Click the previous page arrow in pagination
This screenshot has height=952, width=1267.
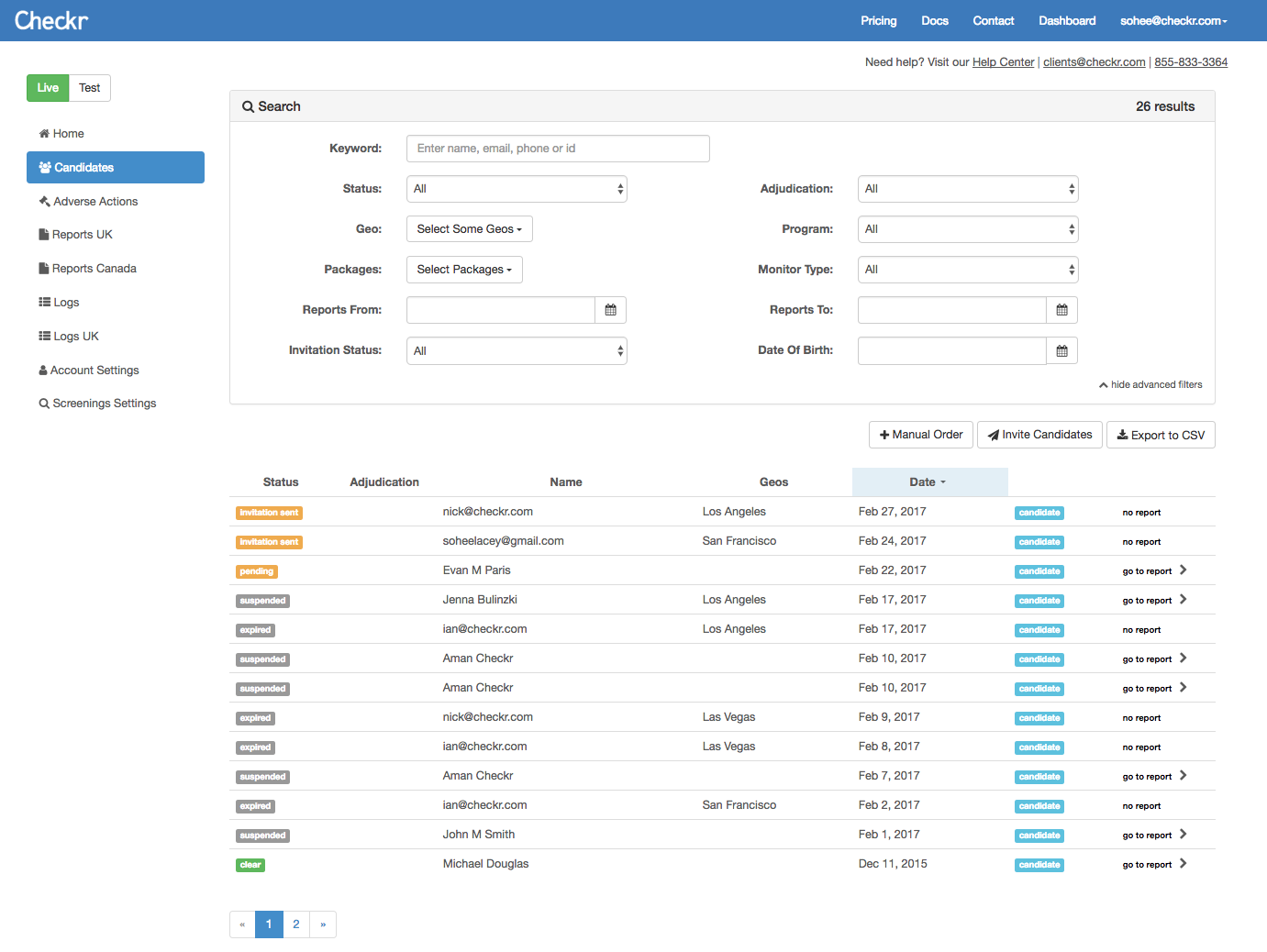pos(242,924)
